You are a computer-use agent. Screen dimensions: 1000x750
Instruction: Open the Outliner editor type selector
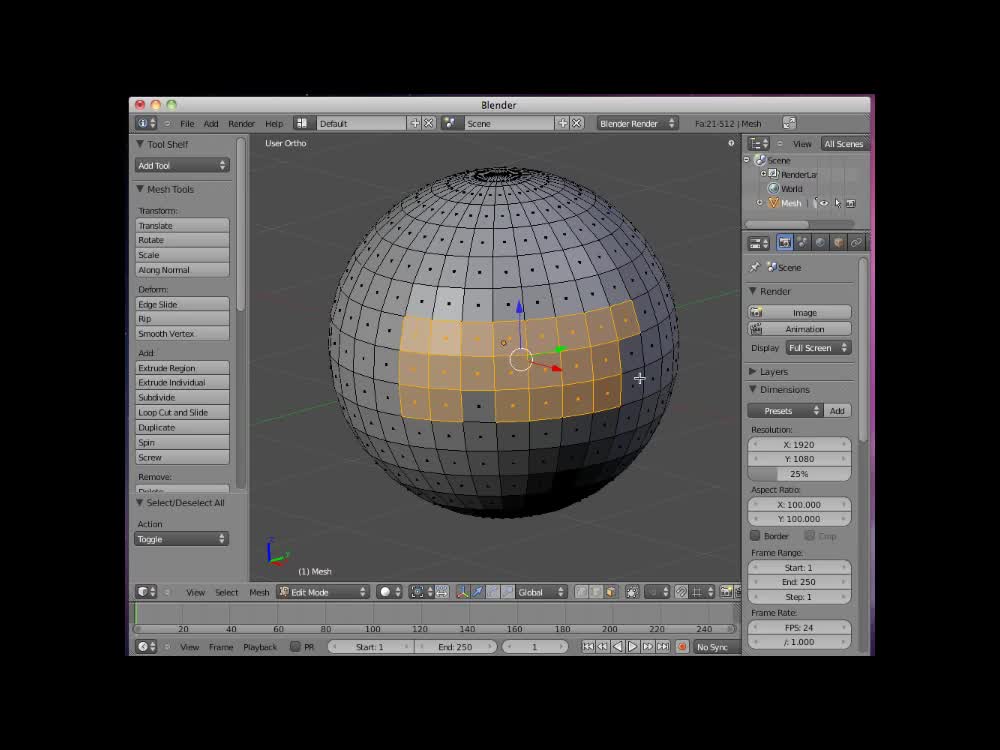pyautogui.click(x=758, y=143)
